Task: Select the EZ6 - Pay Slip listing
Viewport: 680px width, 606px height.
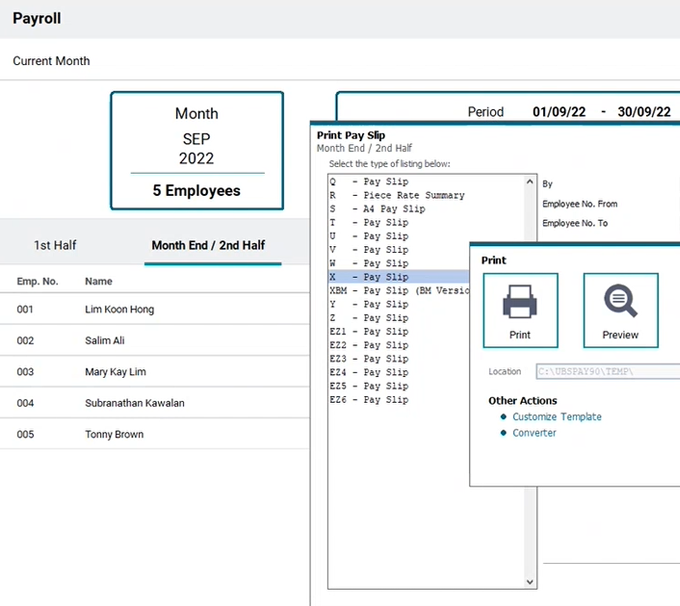Action: tap(368, 399)
